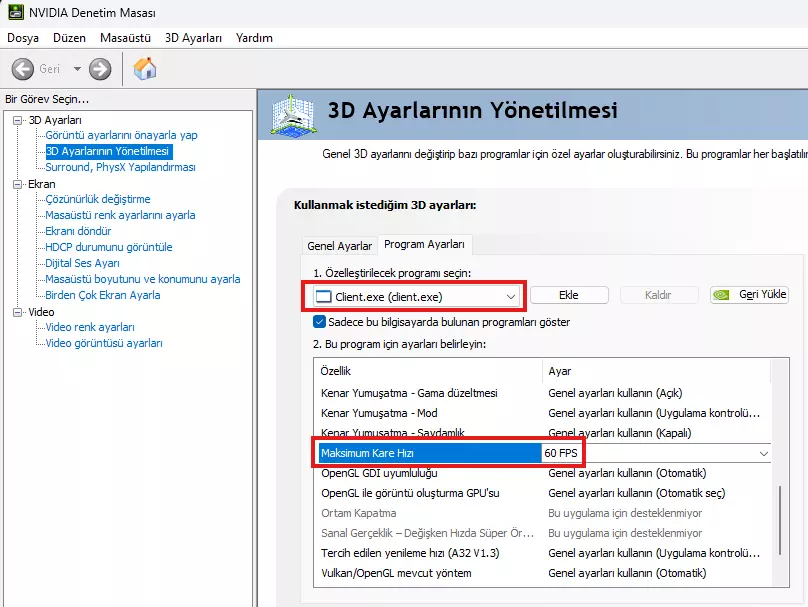Click the Ekle button
808x607 pixels.
(569, 295)
